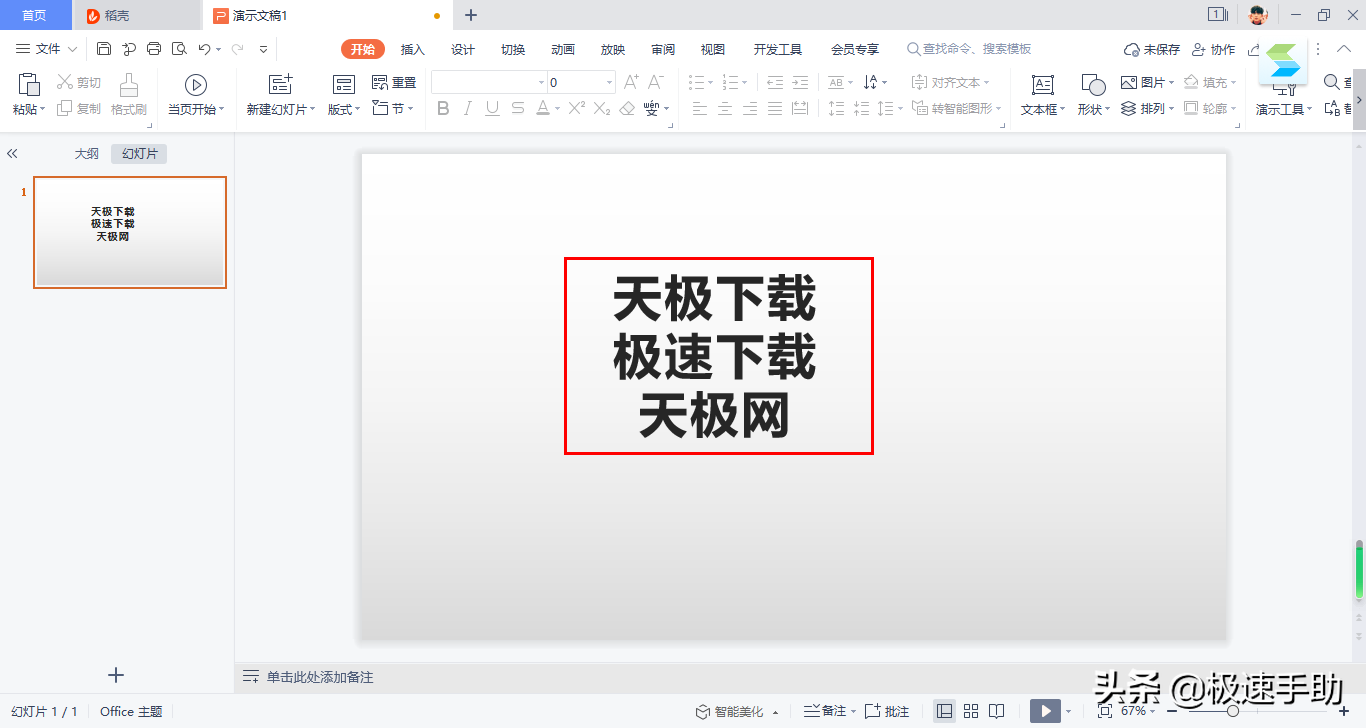This screenshot has height=728, width=1366.
Task: Click the Text Box (文本框) icon
Action: 1043,84
